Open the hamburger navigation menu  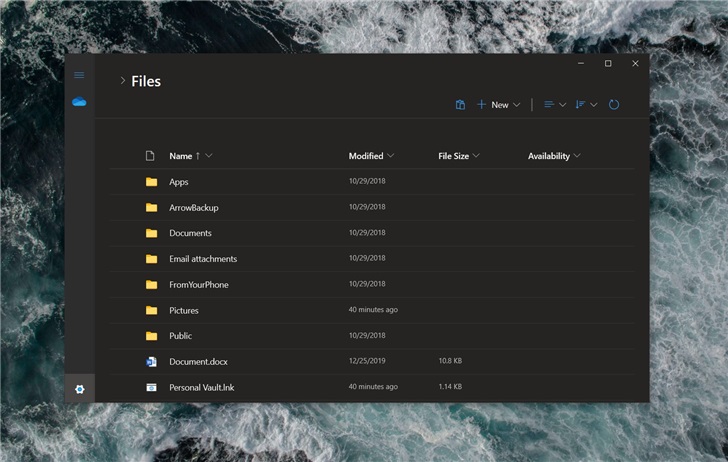pyautogui.click(x=79, y=75)
